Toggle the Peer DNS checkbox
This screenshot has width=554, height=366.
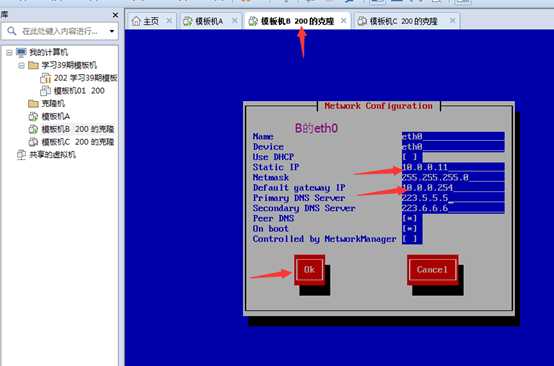tap(409, 219)
